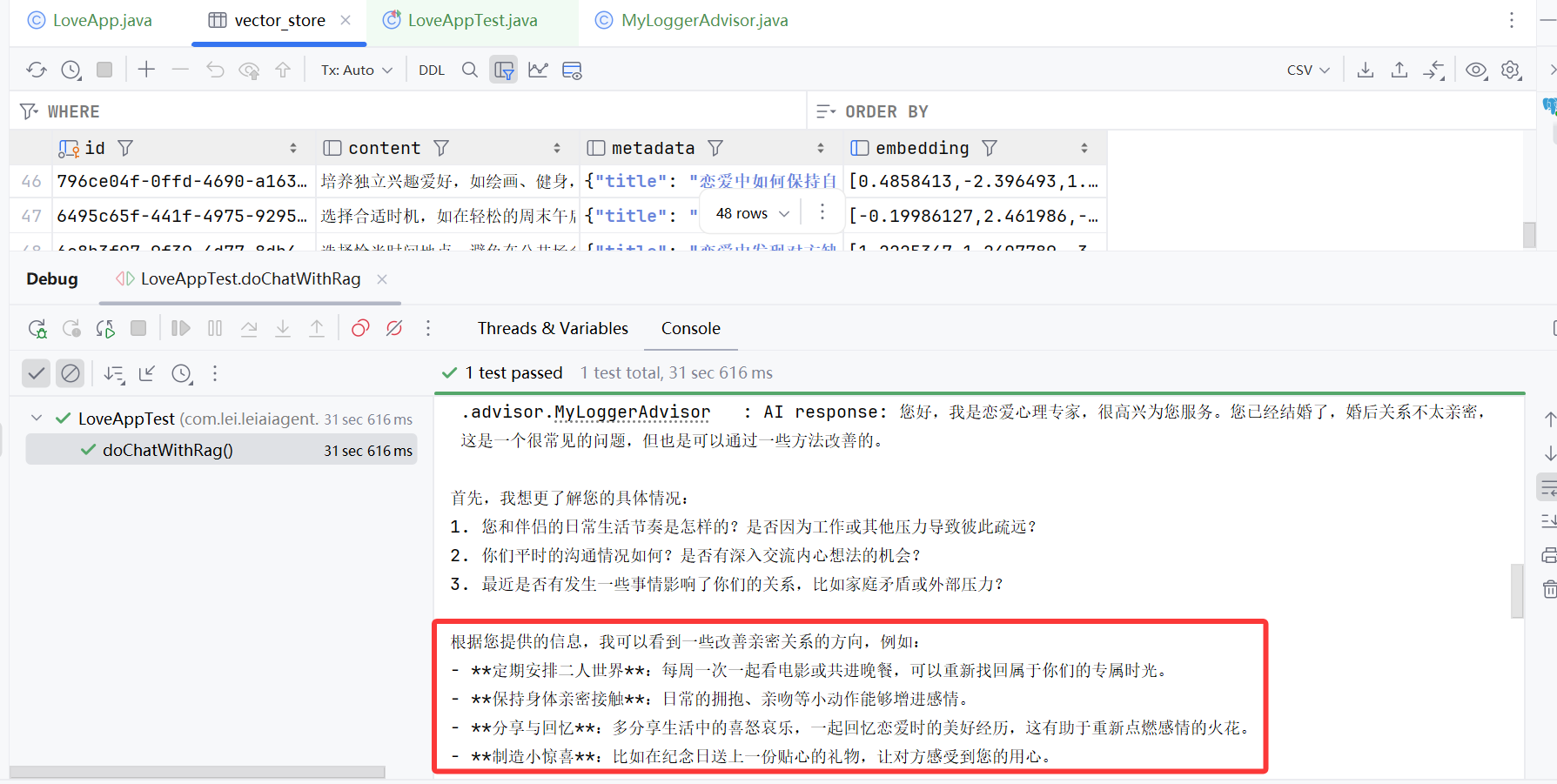Reload the vector_store table data
The height and width of the screenshot is (784, 1557).
37,70
